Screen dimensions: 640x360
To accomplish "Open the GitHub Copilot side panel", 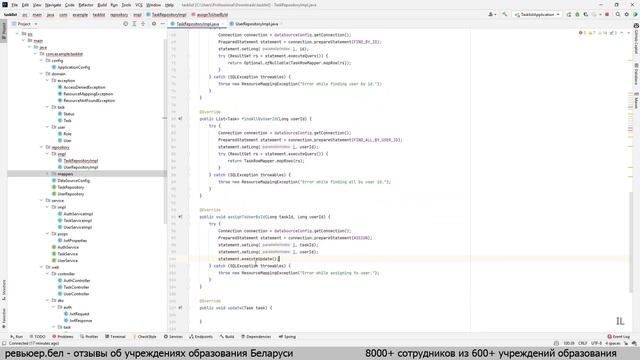I will [636, 38].
